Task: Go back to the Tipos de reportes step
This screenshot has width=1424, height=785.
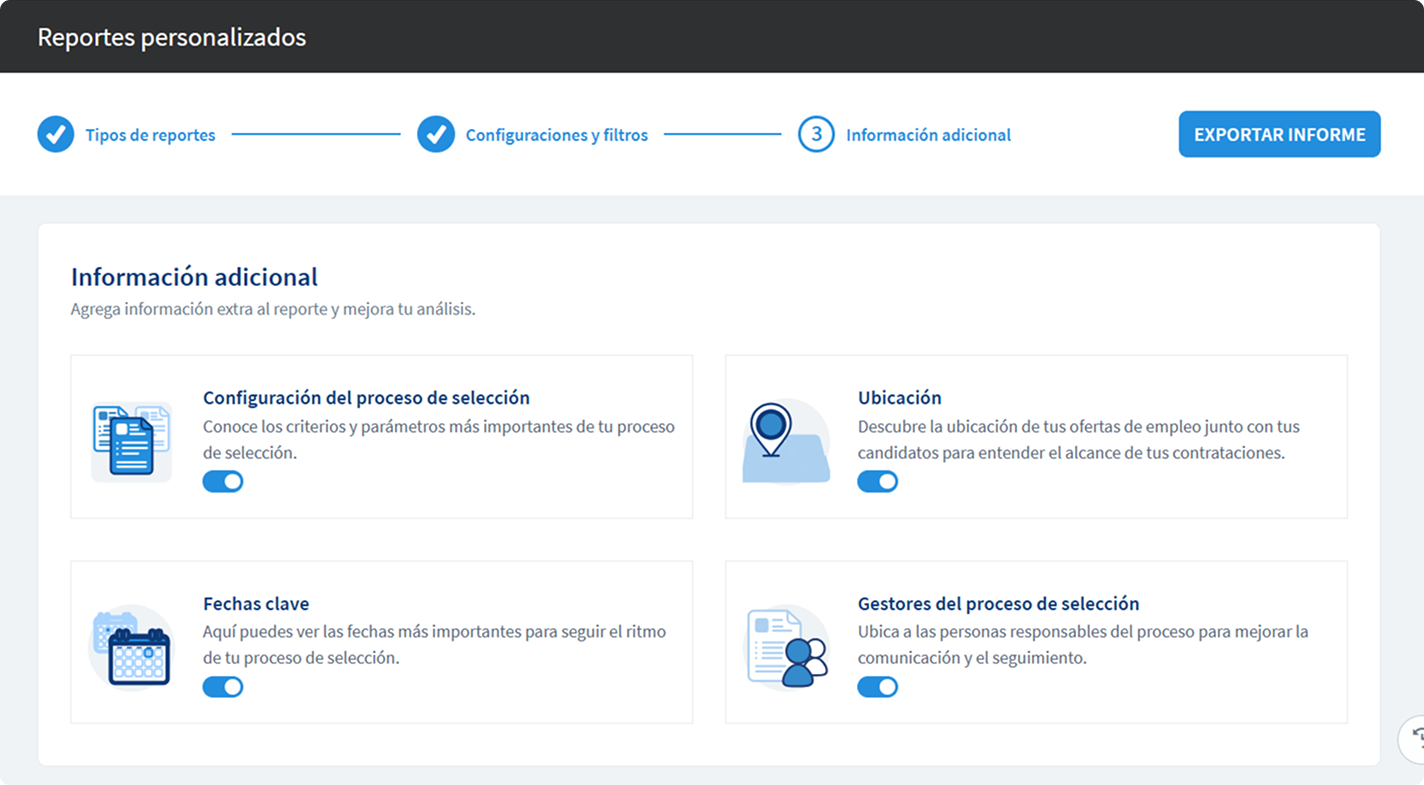Action: (x=150, y=134)
